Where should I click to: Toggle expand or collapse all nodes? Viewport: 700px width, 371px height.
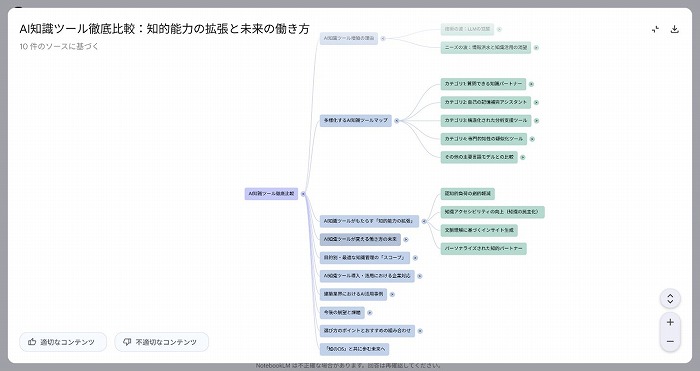tap(670, 299)
